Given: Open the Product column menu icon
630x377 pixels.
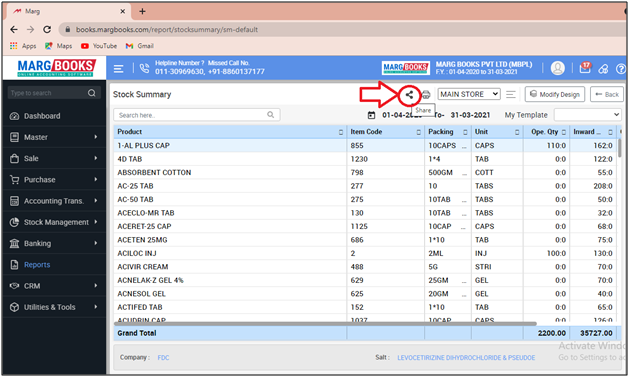Looking at the screenshot, I should coord(341,132).
